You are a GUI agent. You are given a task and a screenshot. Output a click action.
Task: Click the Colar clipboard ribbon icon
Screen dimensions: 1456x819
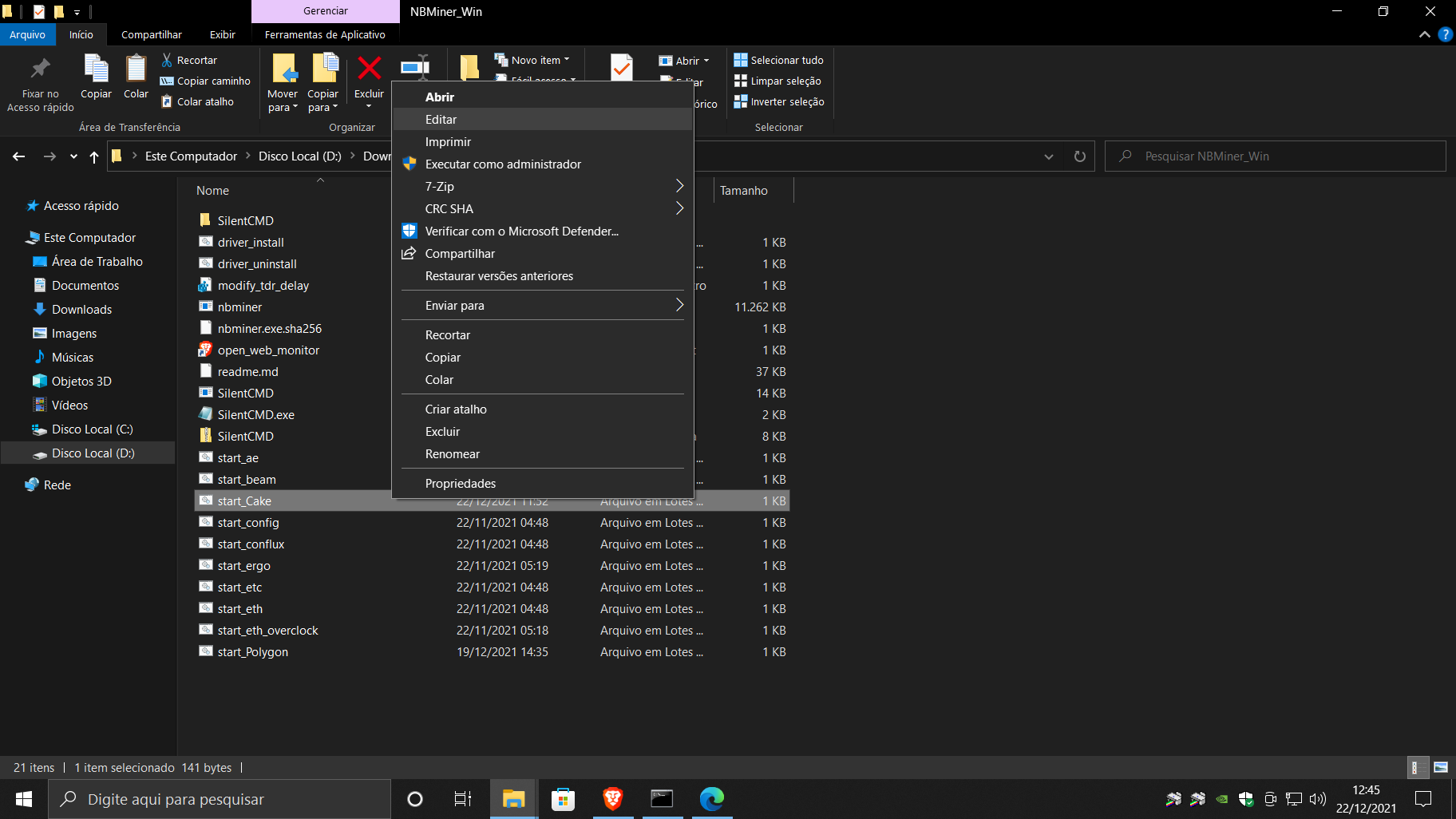136,69
